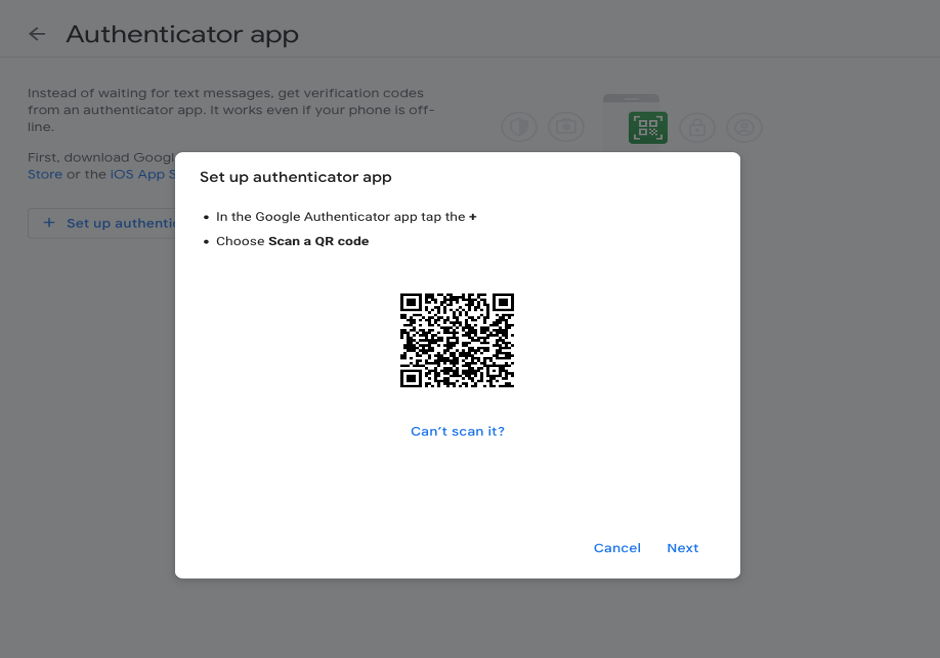Image resolution: width=940 pixels, height=658 pixels.
Task: Click the "tap the +" instruction line
Action: click(345, 217)
